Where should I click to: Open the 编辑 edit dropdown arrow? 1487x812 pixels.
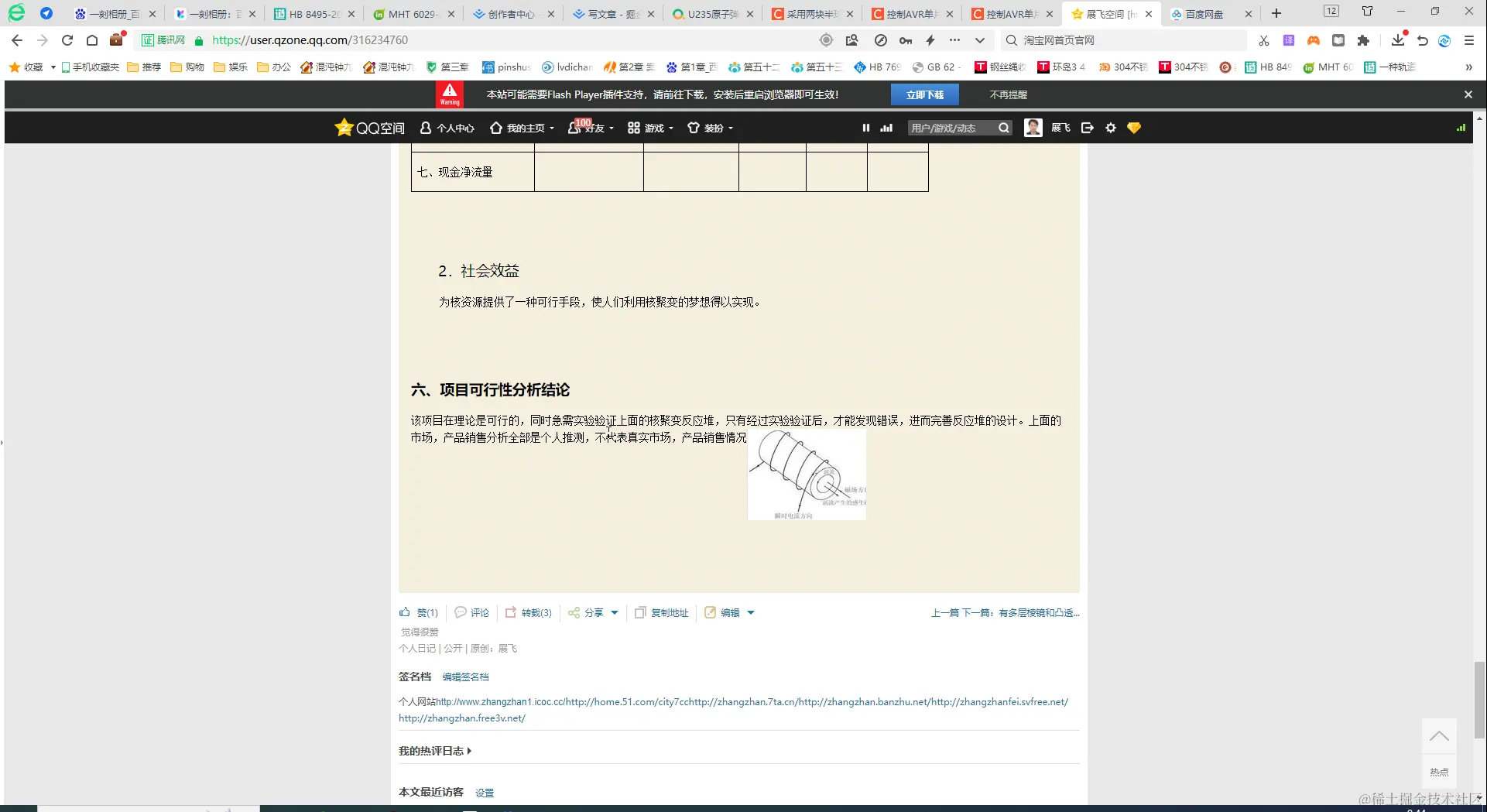pos(749,612)
